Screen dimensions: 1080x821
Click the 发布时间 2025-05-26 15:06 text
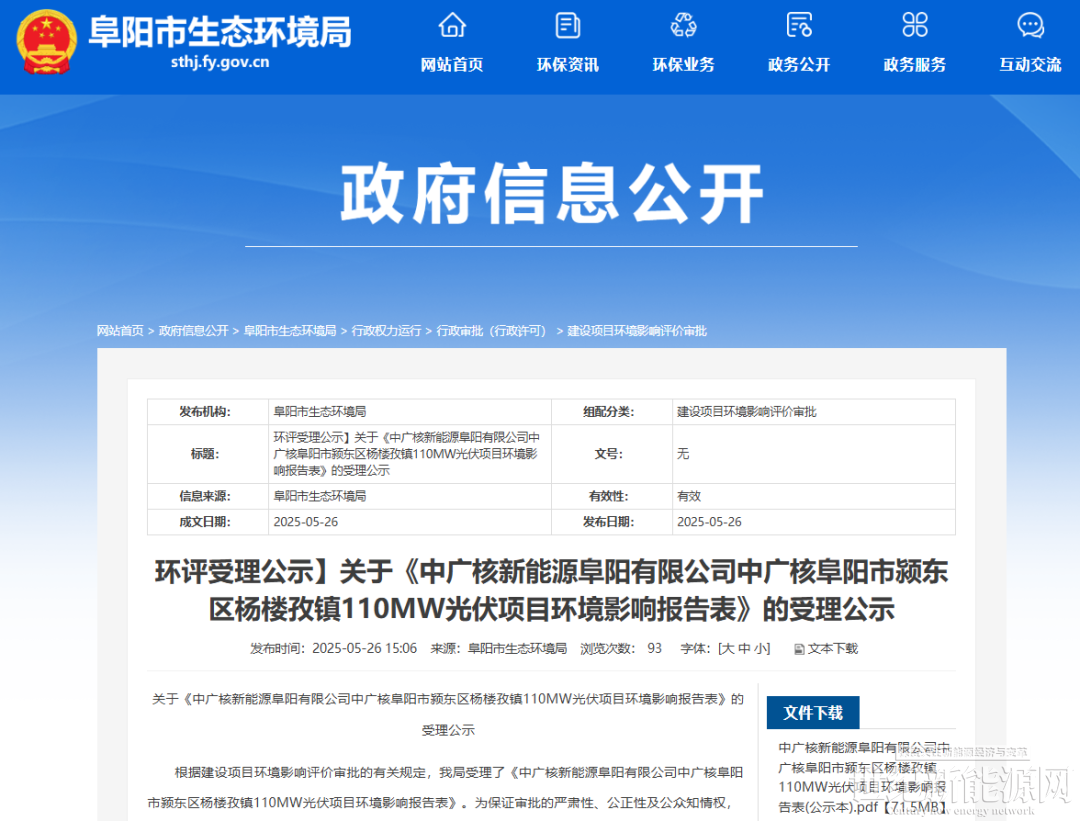[x=333, y=649]
